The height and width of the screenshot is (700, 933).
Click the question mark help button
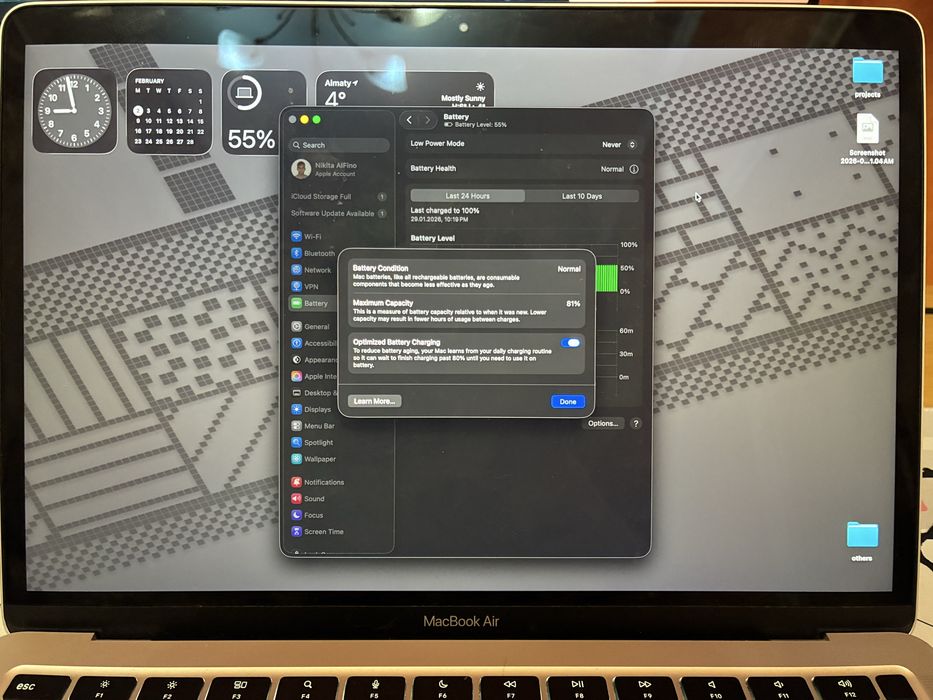pos(635,423)
